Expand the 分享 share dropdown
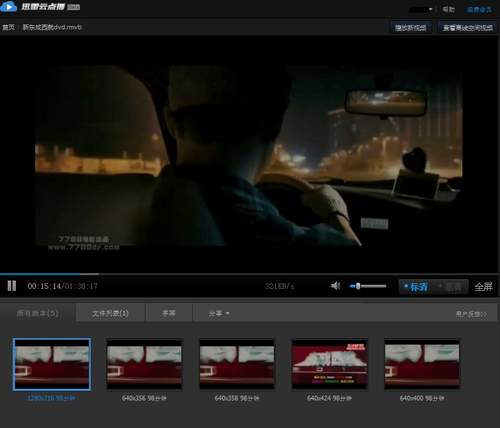Viewport: 500px width, 428px height. pos(219,313)
